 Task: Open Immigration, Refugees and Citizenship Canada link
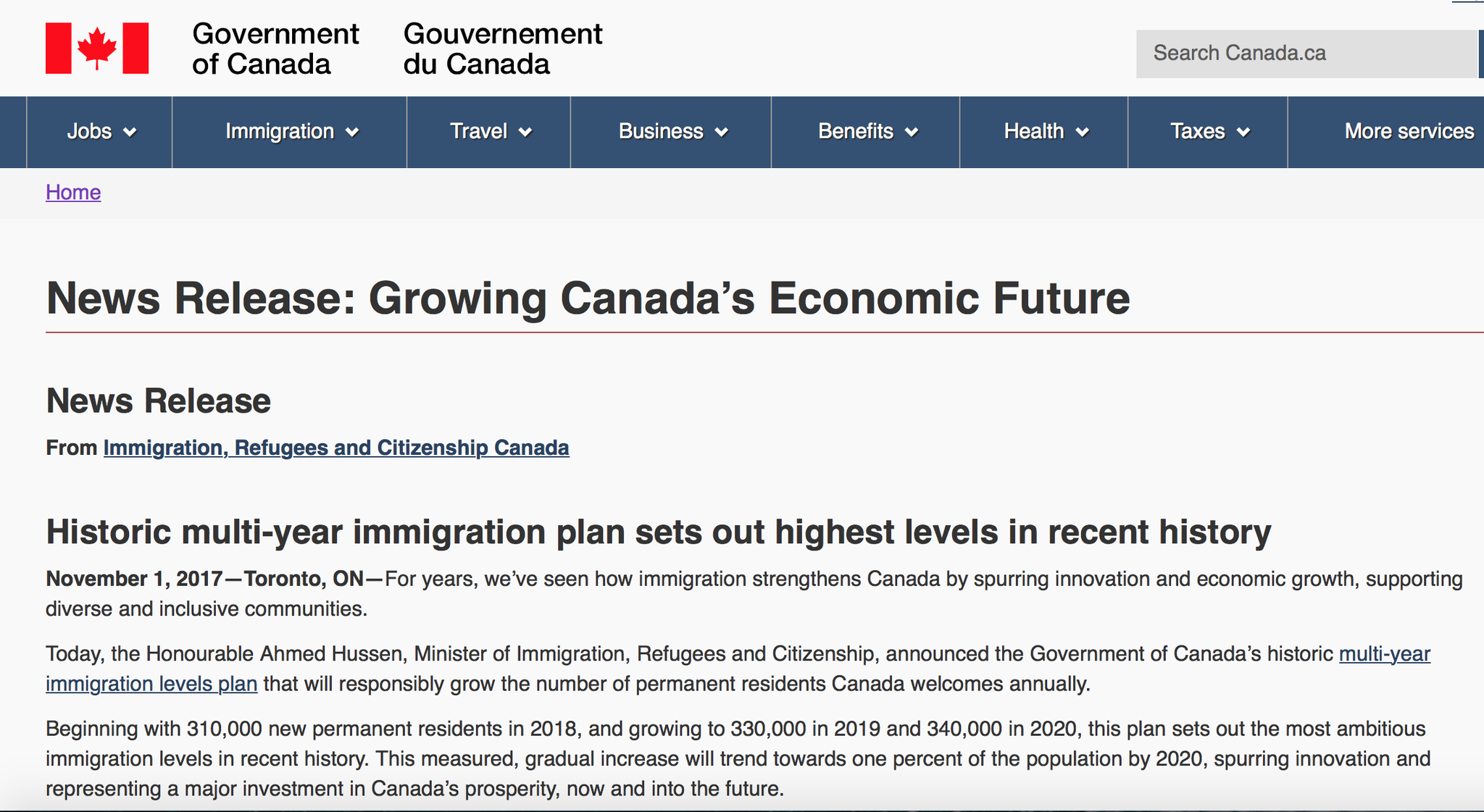pos(336,448)
